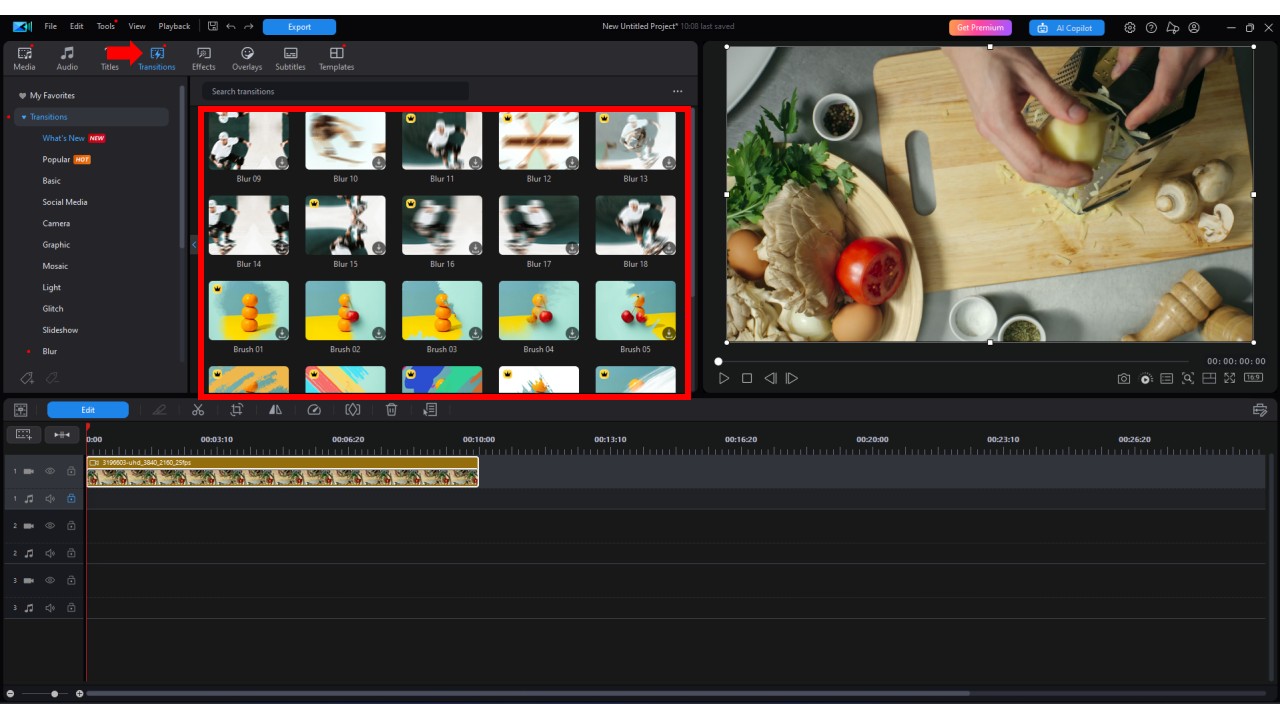The height and width of the screenshot is (720, 1280).
Task: Split the clip with the scissors tool
Action: click(x=198, y=410)
